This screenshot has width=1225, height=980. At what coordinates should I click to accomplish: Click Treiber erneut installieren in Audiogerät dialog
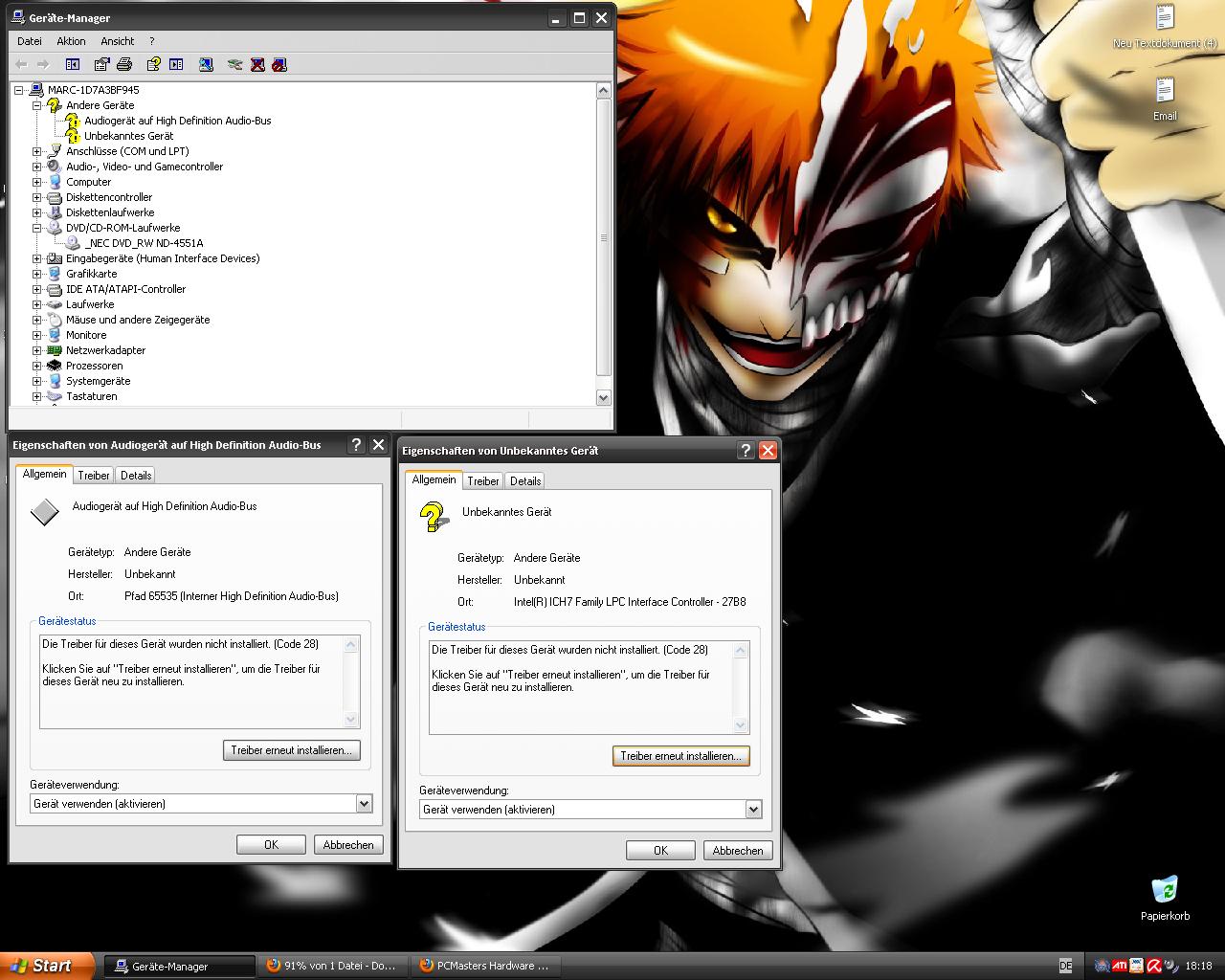[x=291, y=750]
